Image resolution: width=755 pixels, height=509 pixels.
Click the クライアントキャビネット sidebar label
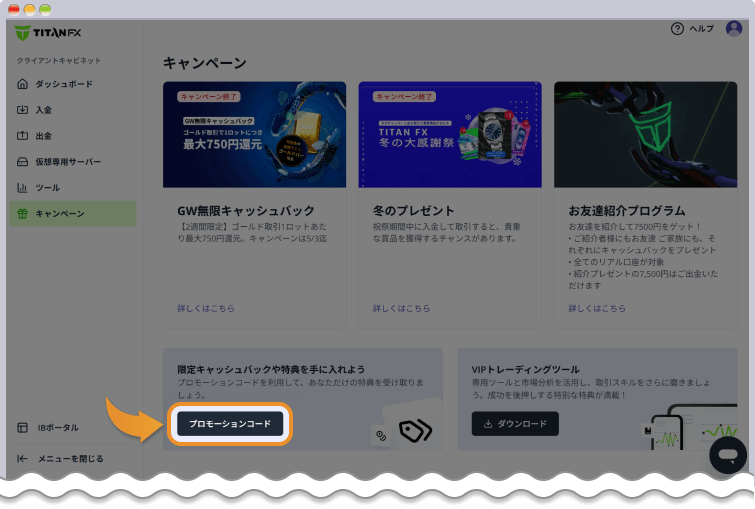pos(59,61)
